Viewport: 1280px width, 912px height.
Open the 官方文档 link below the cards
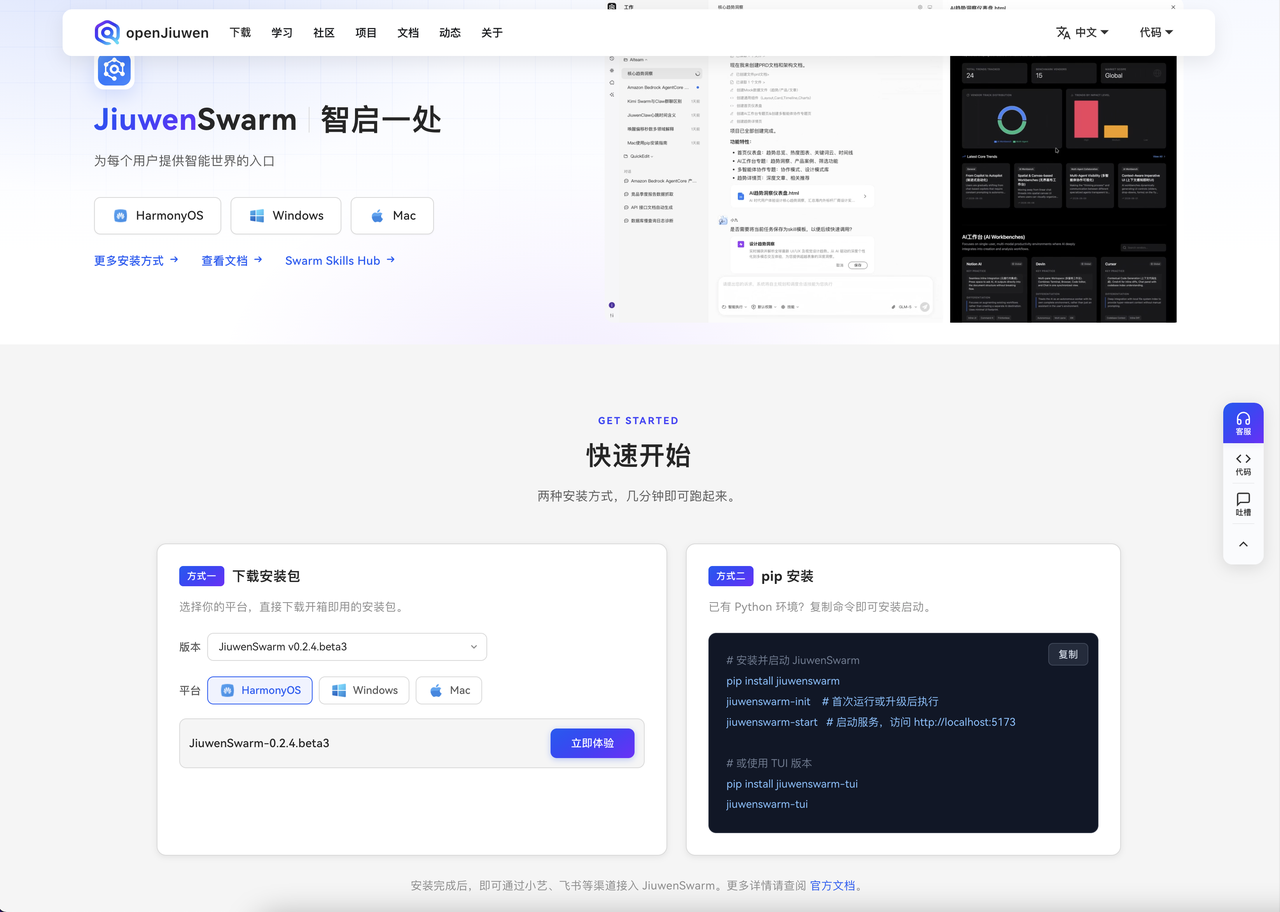click(x=833, y=885)
